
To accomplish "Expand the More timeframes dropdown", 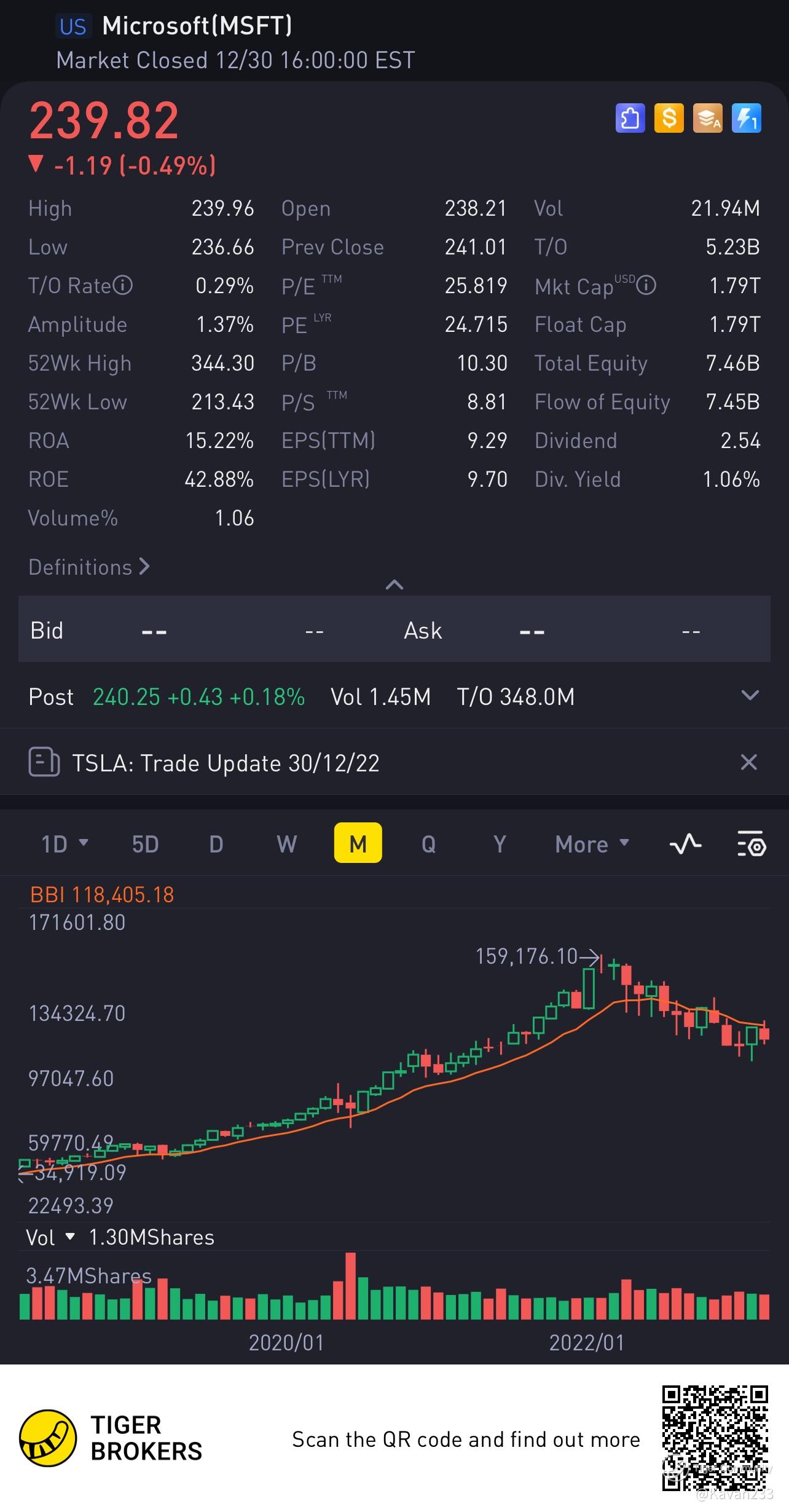I will pyautogui.click(x=592, y=844).
